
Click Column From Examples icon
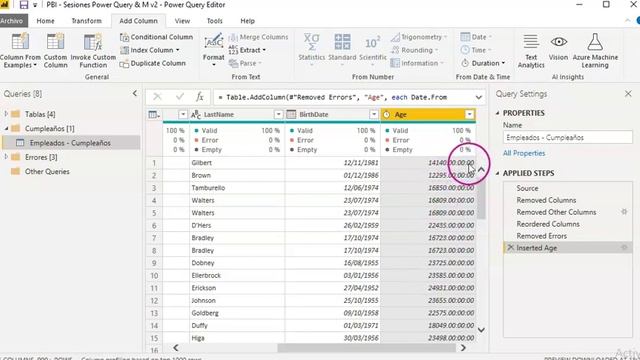[20, 41]
